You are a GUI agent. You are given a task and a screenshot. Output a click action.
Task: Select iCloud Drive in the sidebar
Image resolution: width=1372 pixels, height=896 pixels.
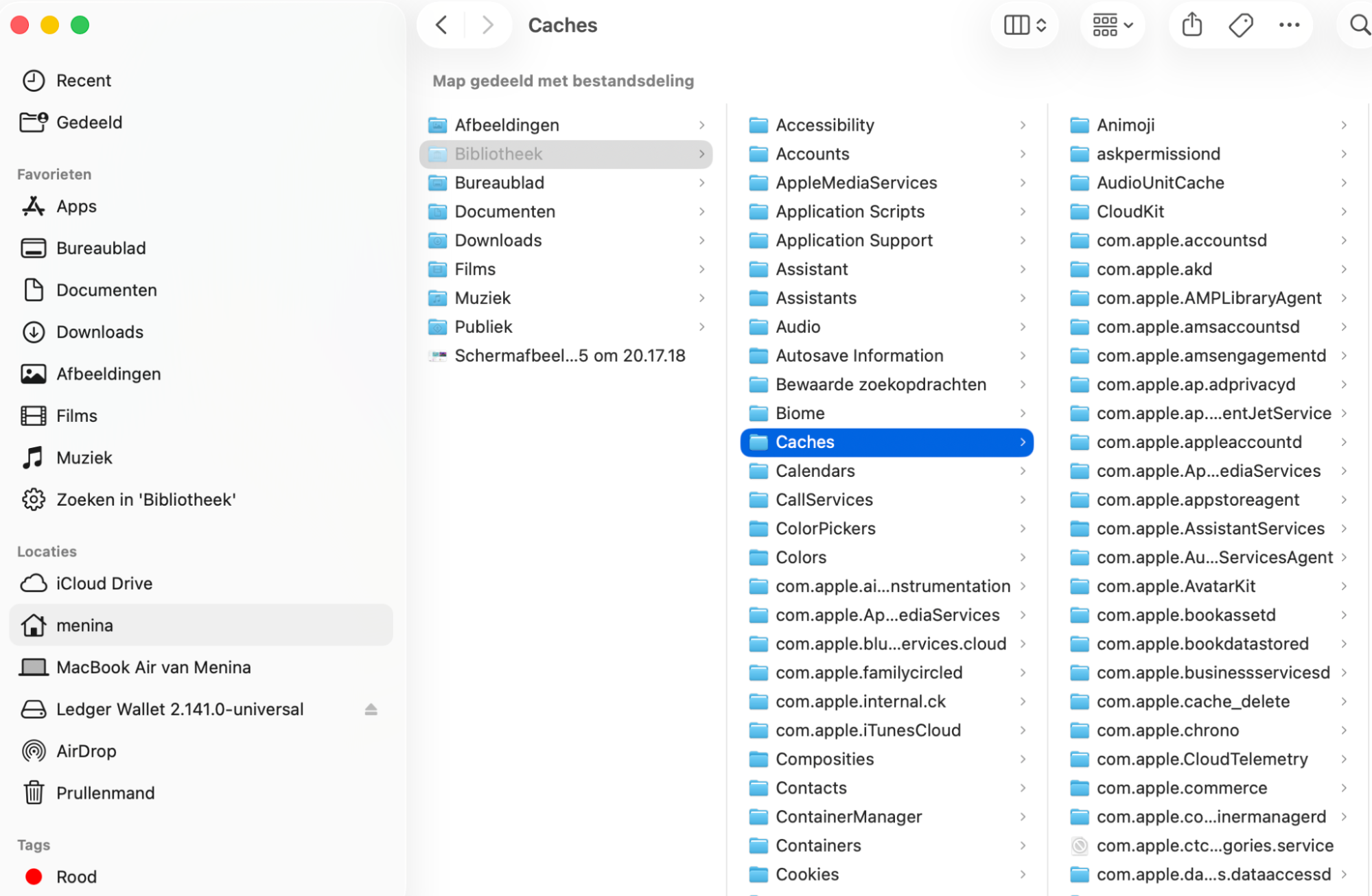pyautogui.click(x=104, y=583)
